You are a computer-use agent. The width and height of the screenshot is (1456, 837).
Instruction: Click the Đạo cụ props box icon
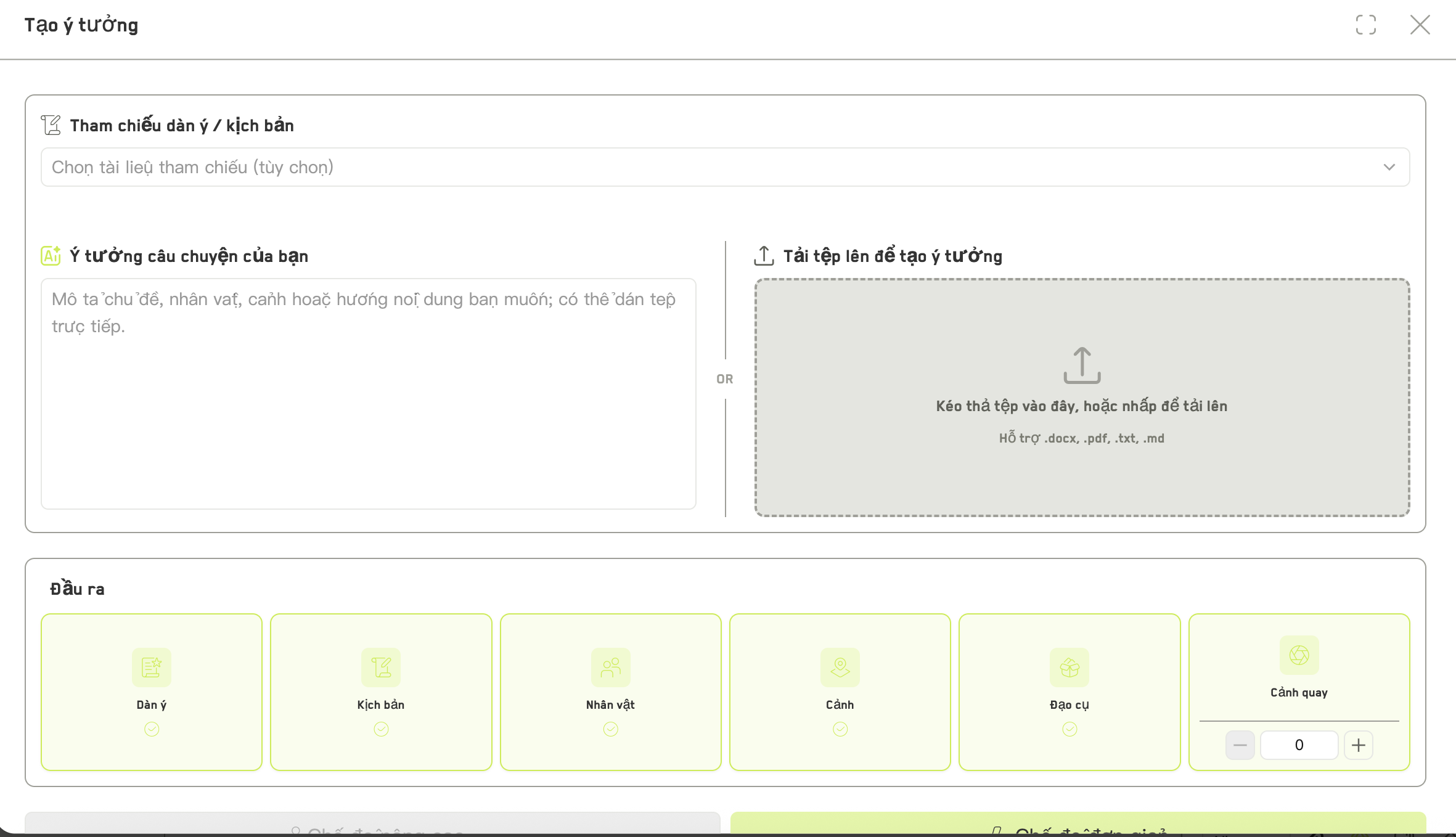click(x=1070, y=668)
